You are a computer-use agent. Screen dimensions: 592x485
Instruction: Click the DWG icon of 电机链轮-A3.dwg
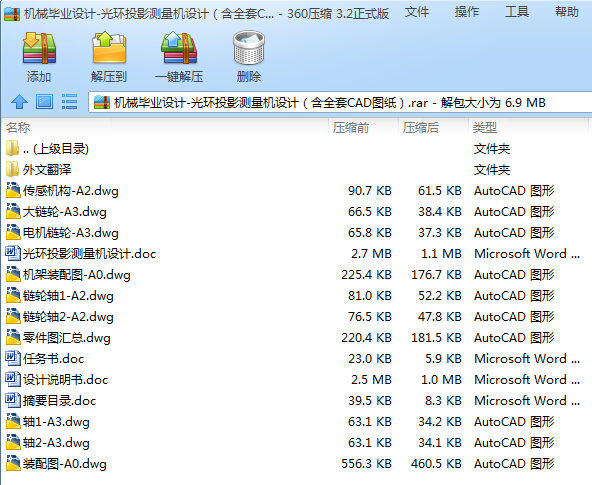click(x=13, y=232)
